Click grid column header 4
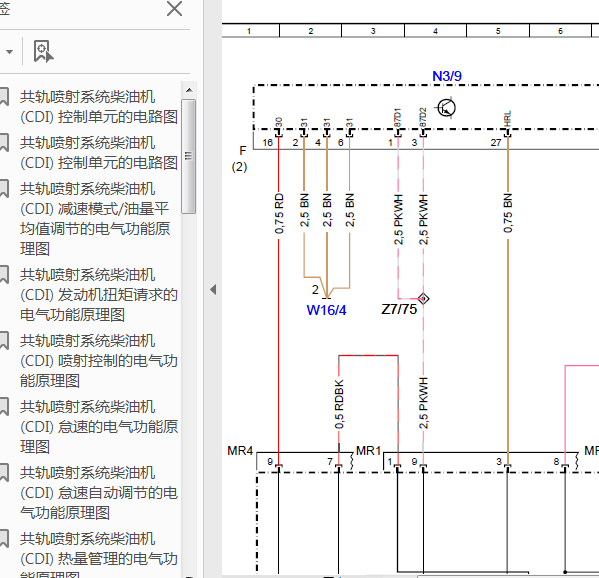 pyautogui.click(x=435, y=31)
